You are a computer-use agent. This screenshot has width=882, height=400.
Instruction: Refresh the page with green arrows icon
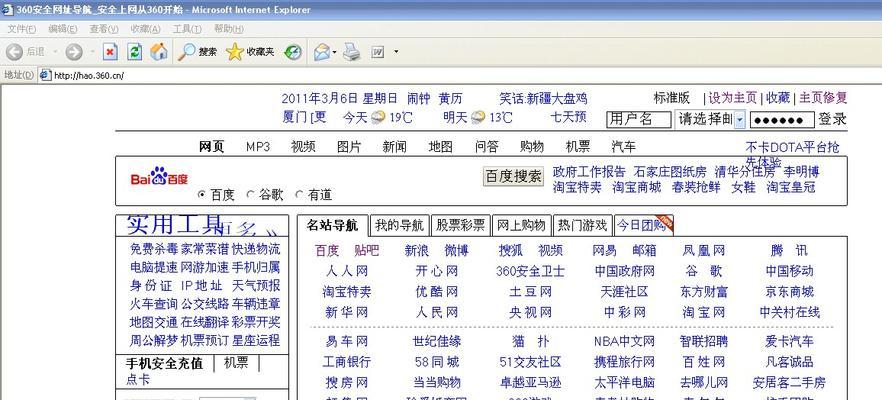pos(135,52)
